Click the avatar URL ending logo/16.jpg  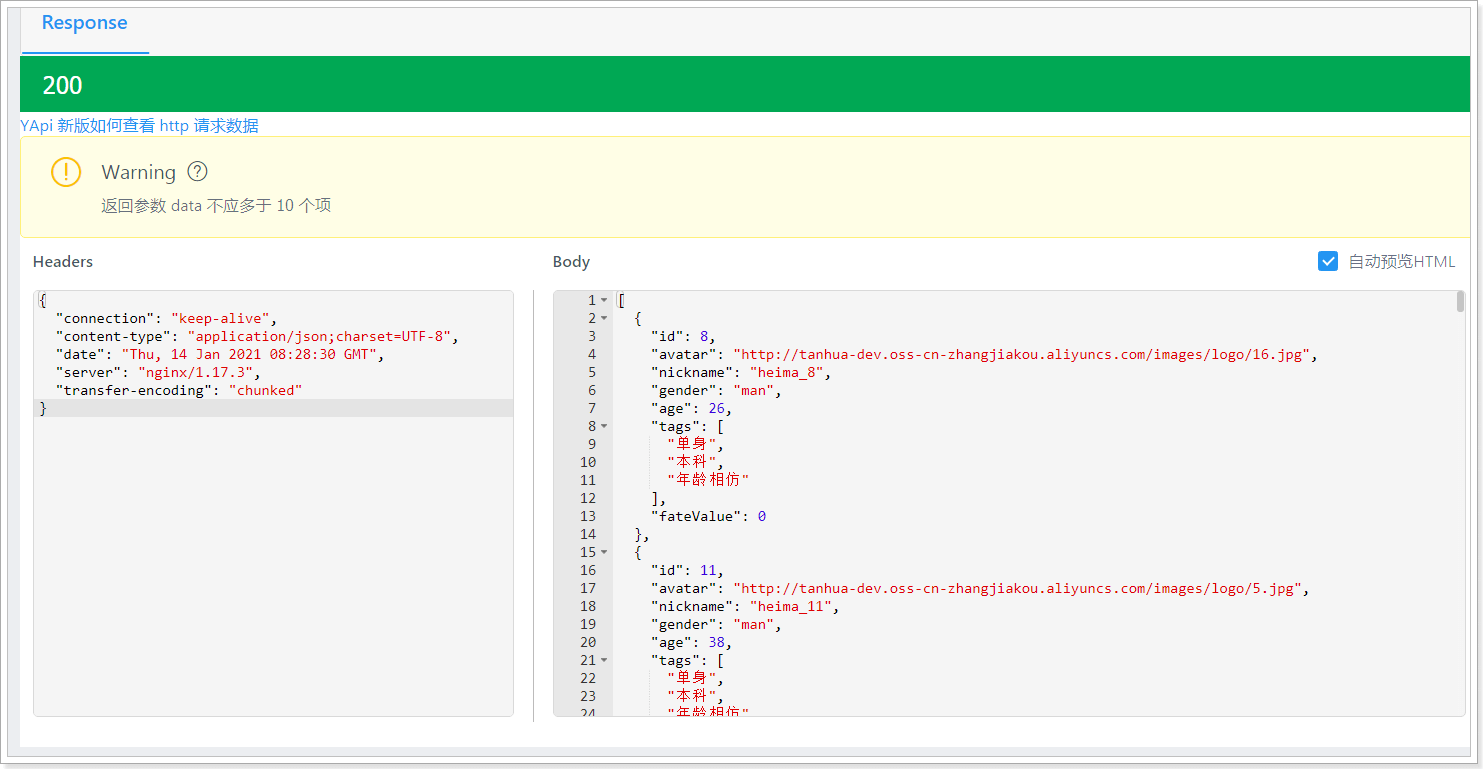(1022, 354)
